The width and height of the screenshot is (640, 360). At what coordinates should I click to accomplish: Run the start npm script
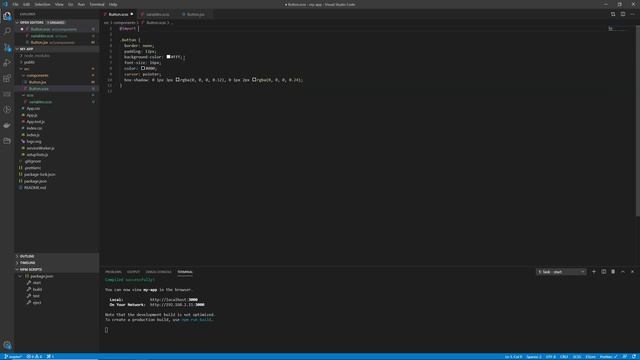tap(37, 283)
